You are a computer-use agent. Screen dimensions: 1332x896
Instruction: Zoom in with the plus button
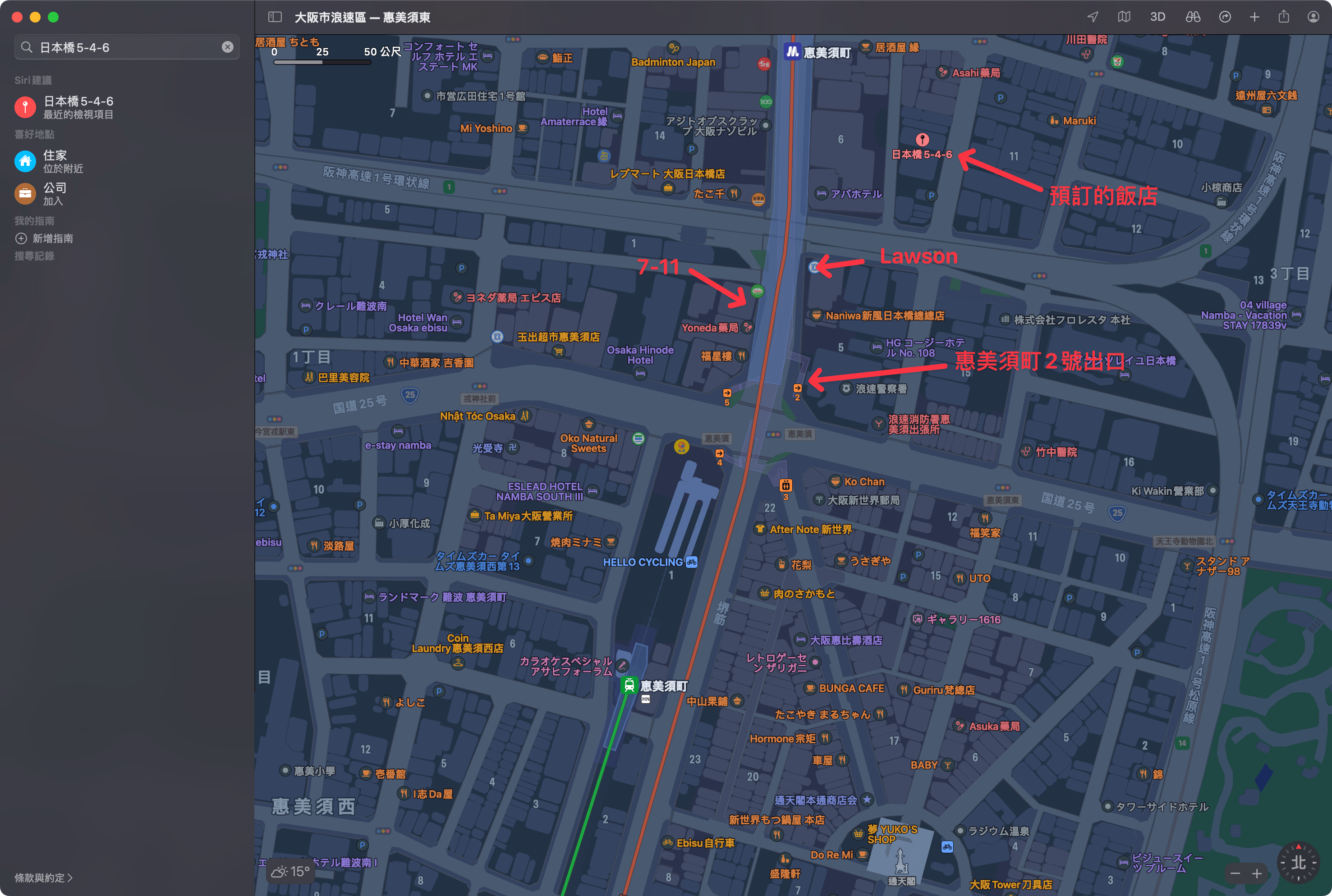[x=1257, y=873]
